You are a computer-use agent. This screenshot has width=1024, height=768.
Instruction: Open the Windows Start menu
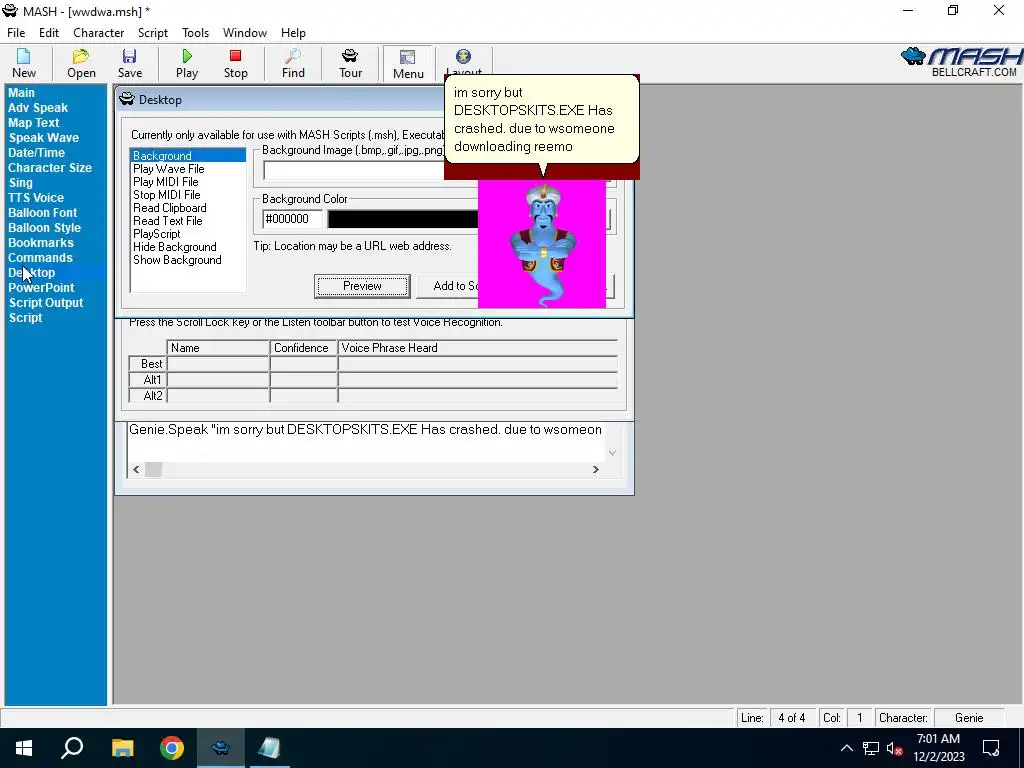click(x=24, y=748)
